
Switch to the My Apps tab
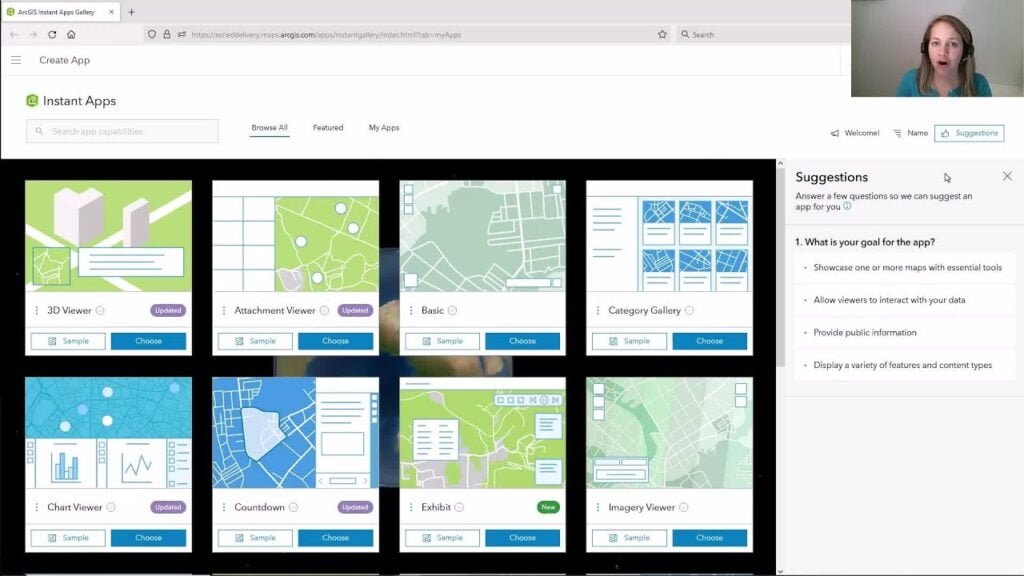[384, 128]
